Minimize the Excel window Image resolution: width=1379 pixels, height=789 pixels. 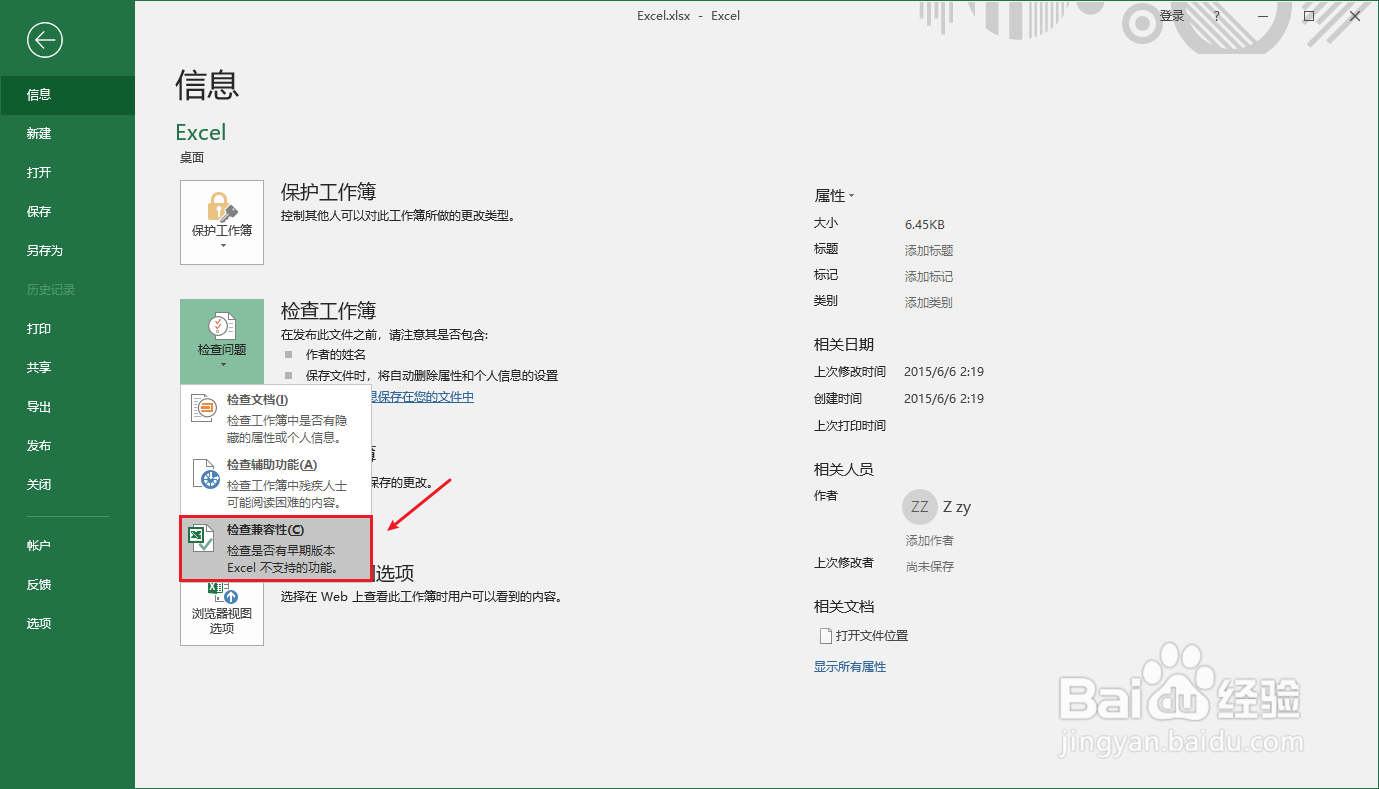[x=1263, y=16]
